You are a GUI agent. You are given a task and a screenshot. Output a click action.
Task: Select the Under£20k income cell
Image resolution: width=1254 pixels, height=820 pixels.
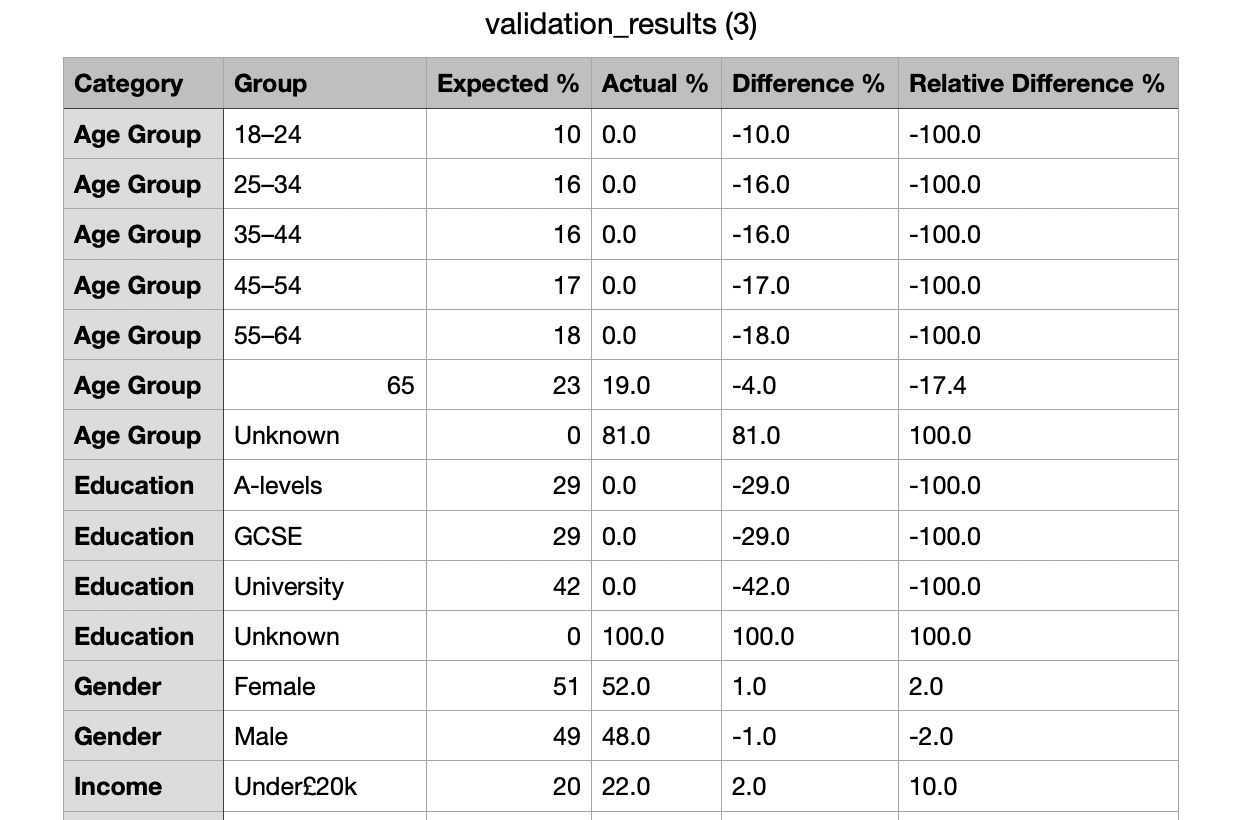[x=295, y=787]
